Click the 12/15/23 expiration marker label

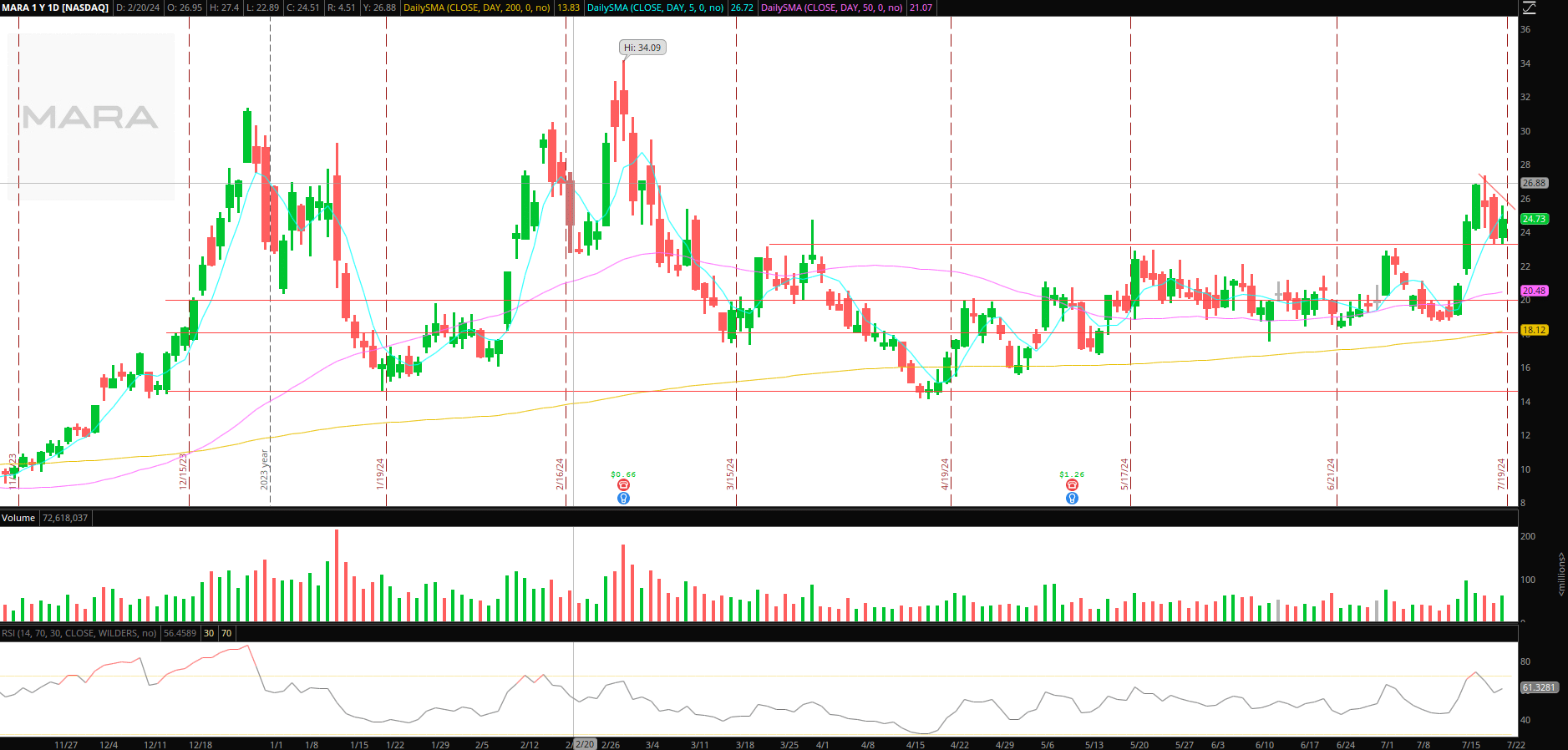183,471
